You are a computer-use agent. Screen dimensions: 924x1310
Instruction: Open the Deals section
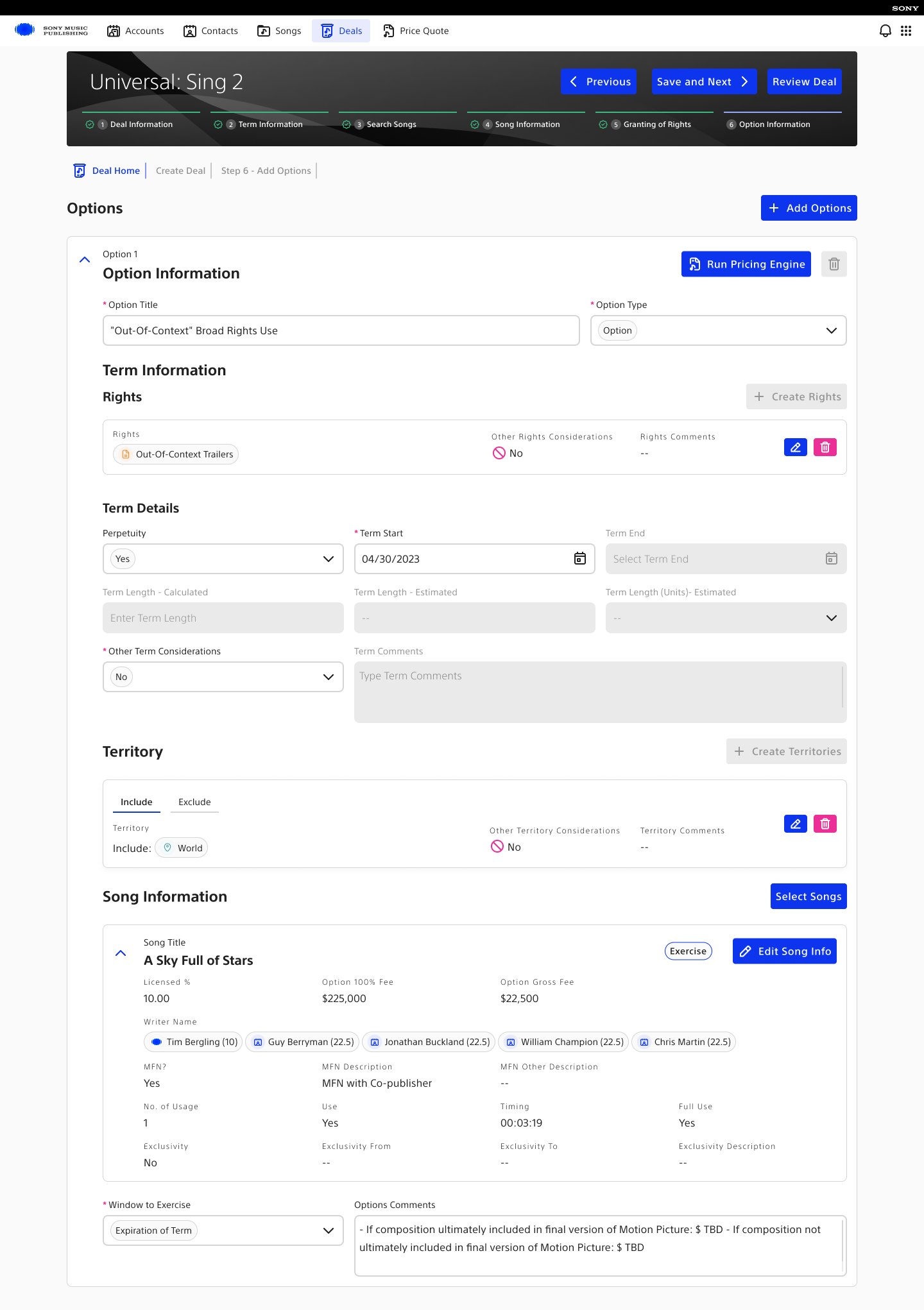click(341, 31)
